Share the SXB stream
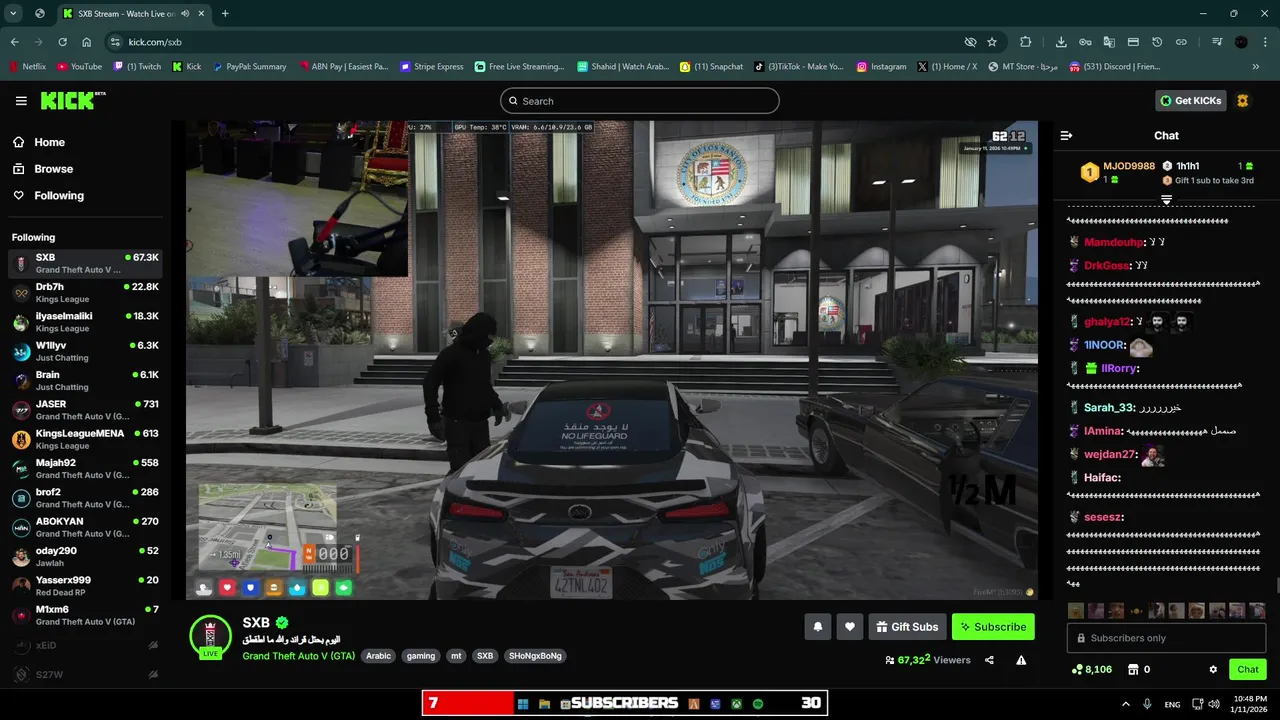 [x=989, y=660]
